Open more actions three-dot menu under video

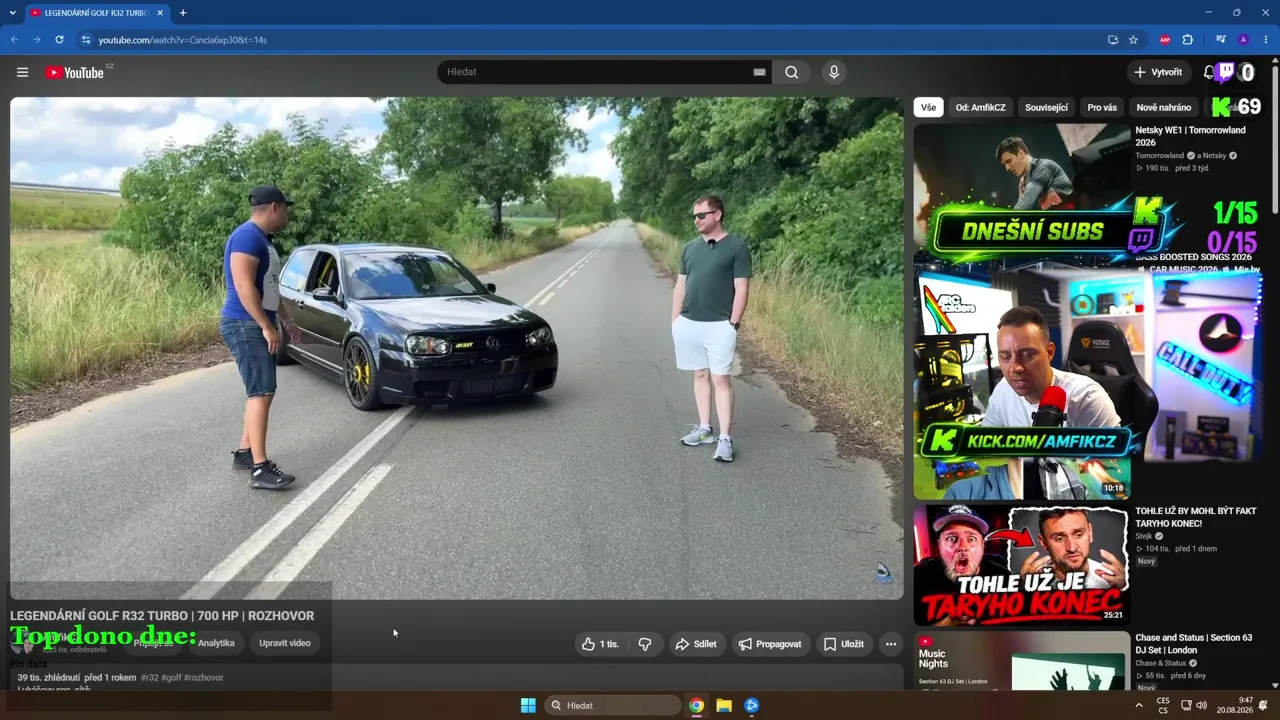coord(891,644)
